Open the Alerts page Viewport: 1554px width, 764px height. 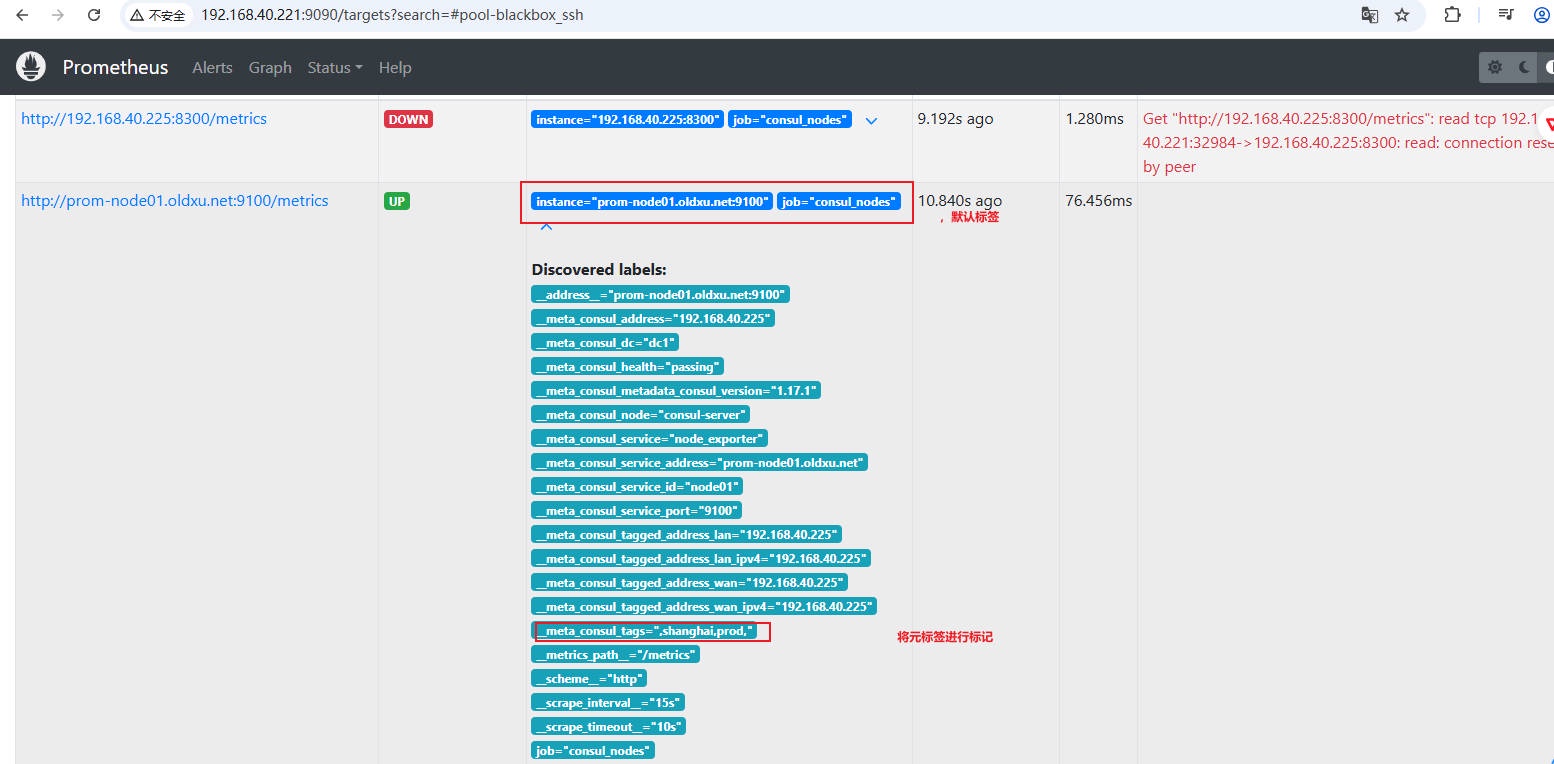pos(212,67)
